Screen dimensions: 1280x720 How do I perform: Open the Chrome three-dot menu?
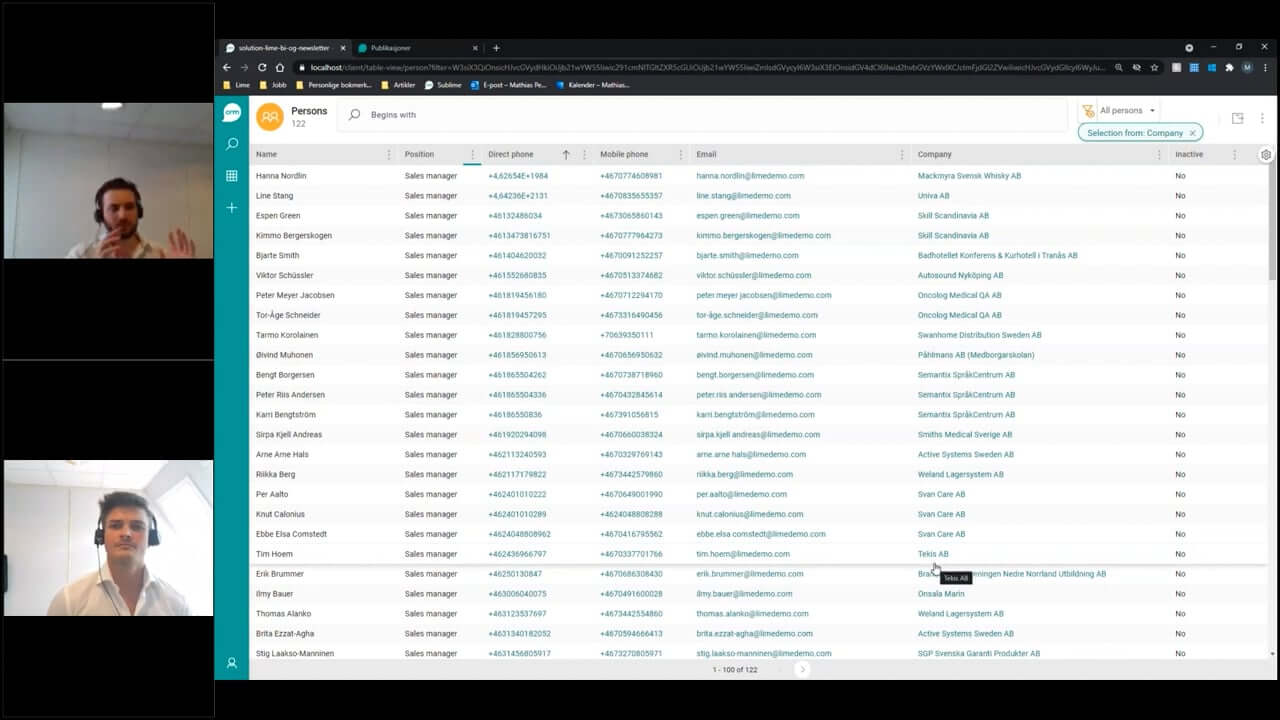[x=1265, y=67]
